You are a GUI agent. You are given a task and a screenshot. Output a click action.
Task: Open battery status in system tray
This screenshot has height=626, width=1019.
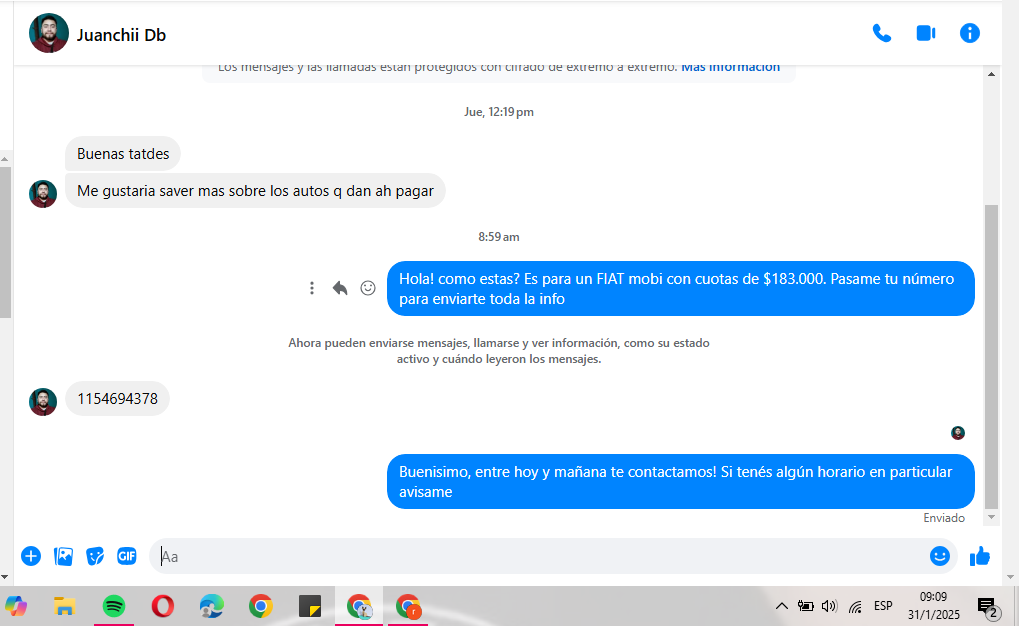(805, 606)
